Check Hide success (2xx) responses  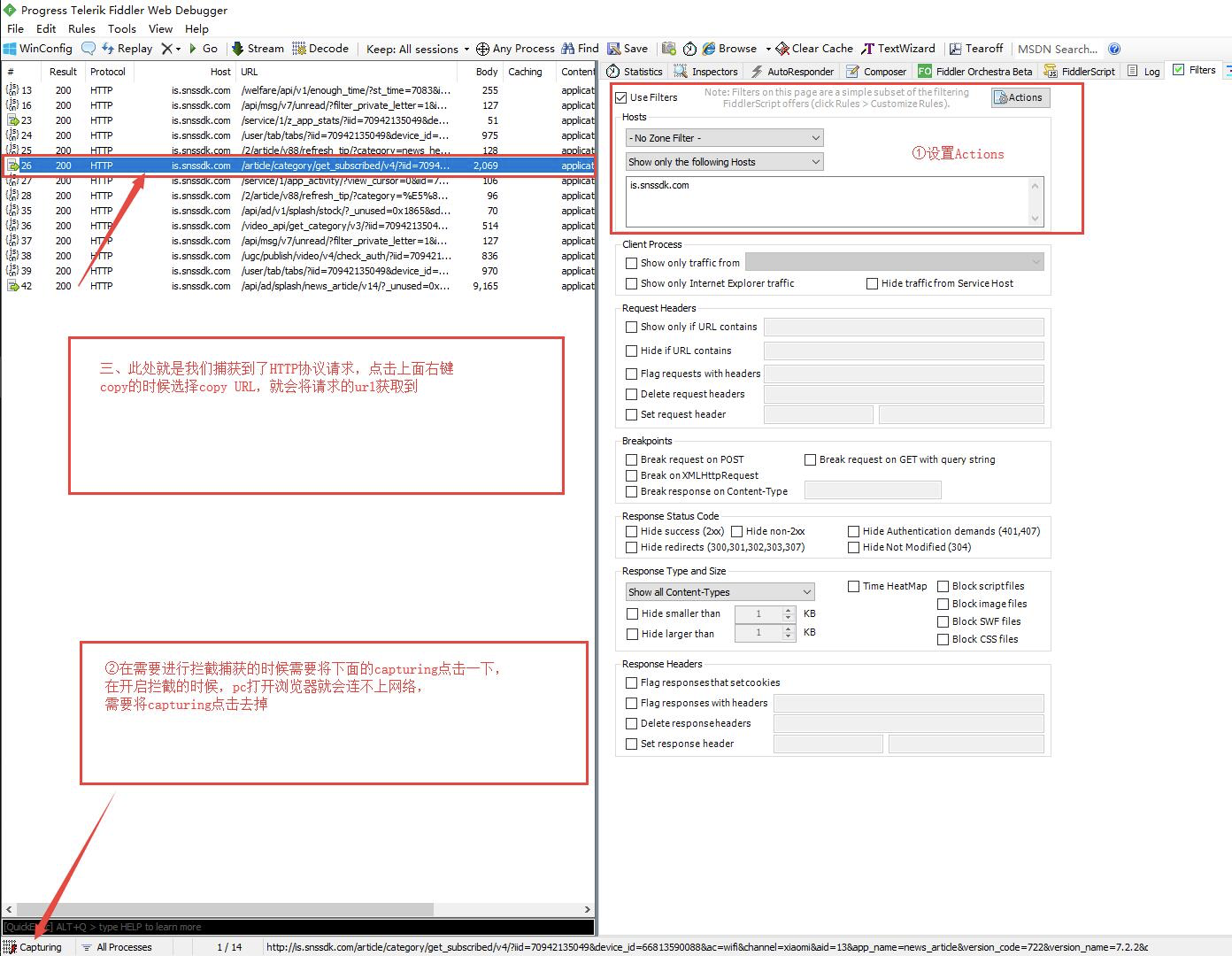pos(631,531)
